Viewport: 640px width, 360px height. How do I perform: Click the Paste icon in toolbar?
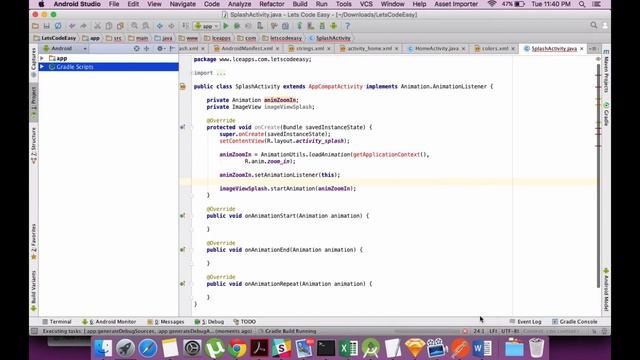tap(120, 26)
